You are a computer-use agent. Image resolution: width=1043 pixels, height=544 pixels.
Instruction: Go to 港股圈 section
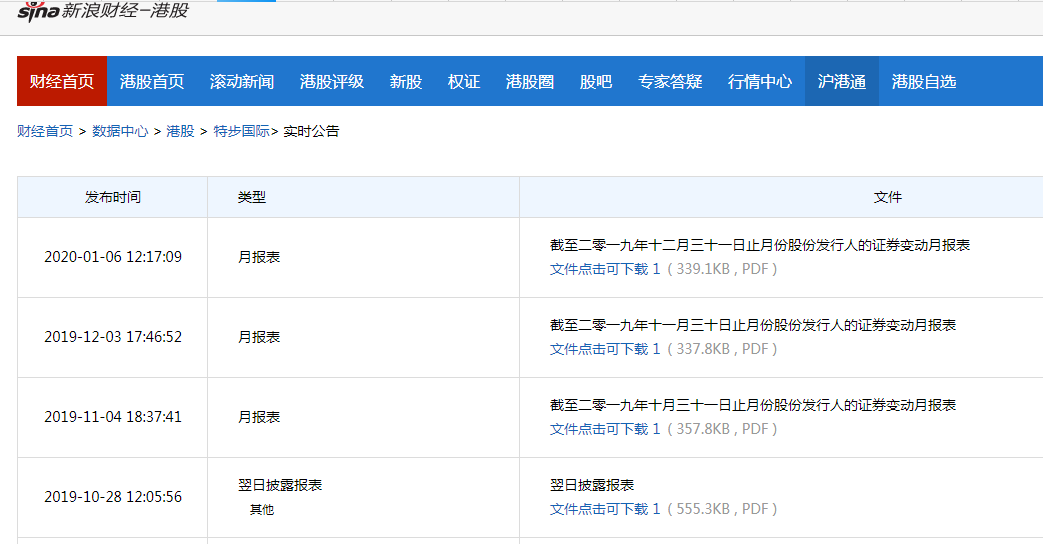pos(529,81)
